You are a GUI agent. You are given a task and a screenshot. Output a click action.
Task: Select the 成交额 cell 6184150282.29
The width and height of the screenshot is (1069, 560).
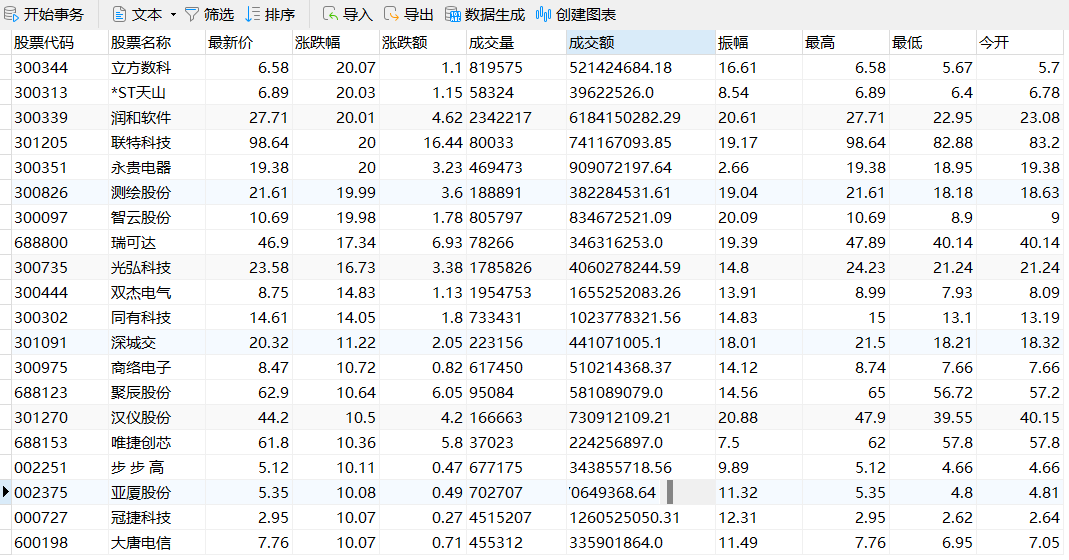click(641, 118)
